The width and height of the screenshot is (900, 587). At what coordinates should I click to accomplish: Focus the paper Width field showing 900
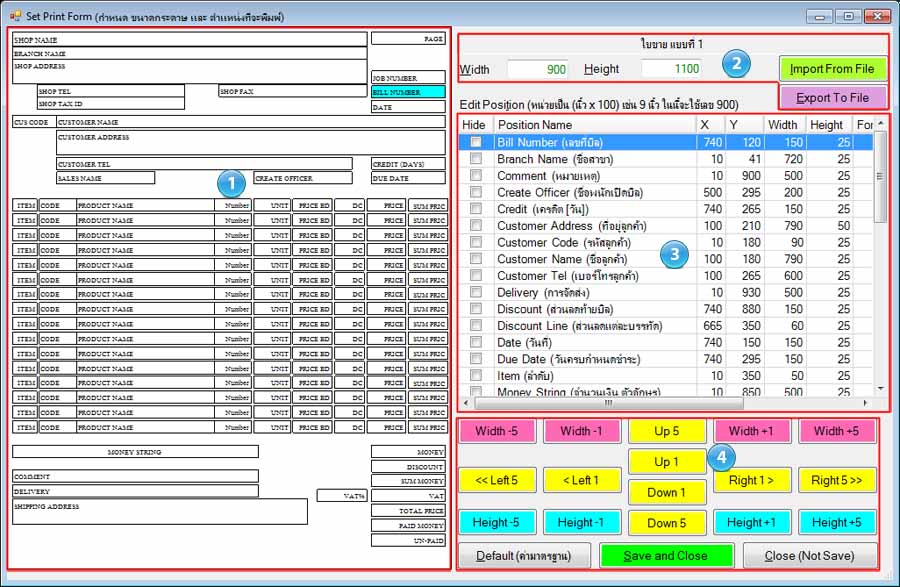click(537, 69)
